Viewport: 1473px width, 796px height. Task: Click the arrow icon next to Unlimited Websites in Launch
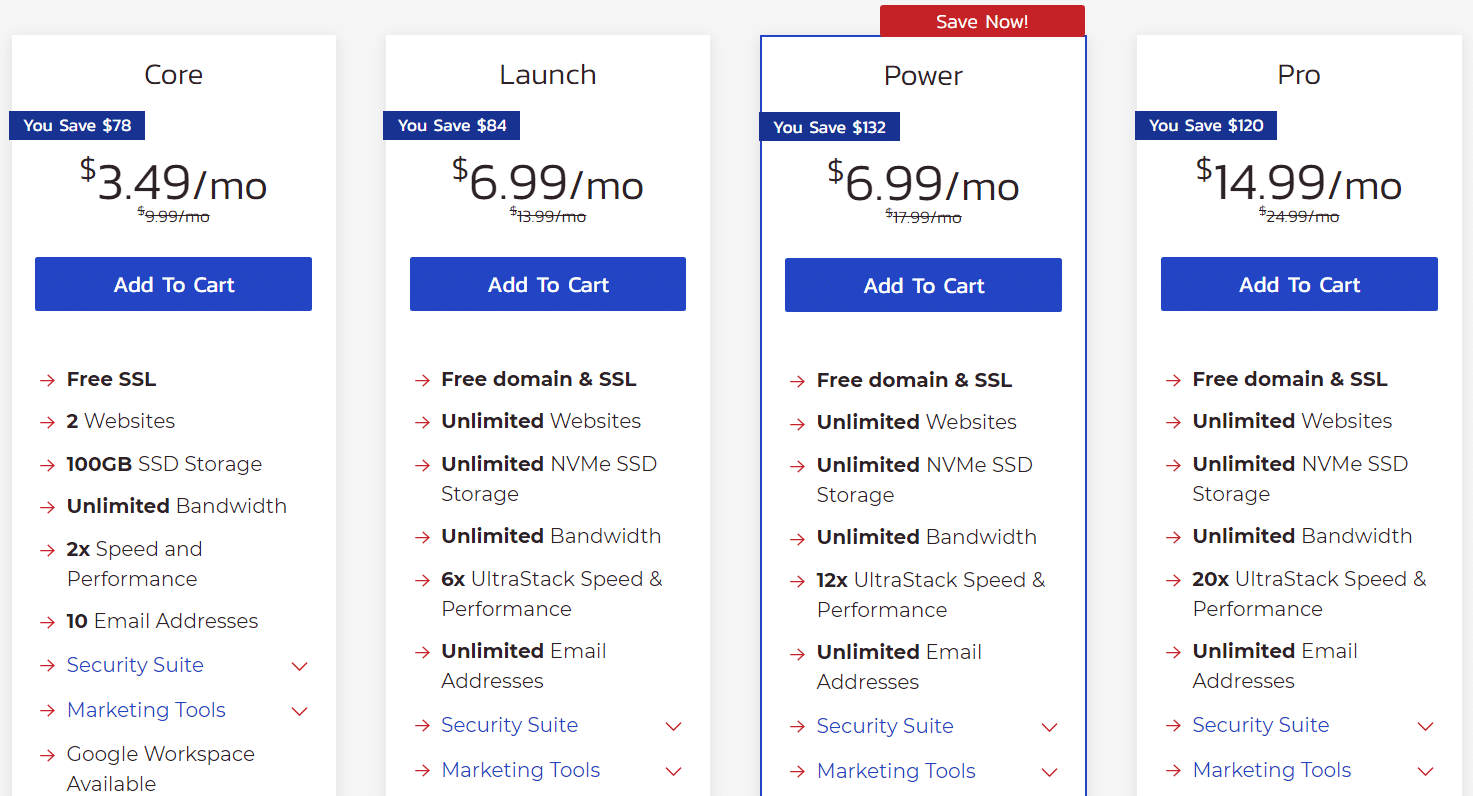click(421, 422)
